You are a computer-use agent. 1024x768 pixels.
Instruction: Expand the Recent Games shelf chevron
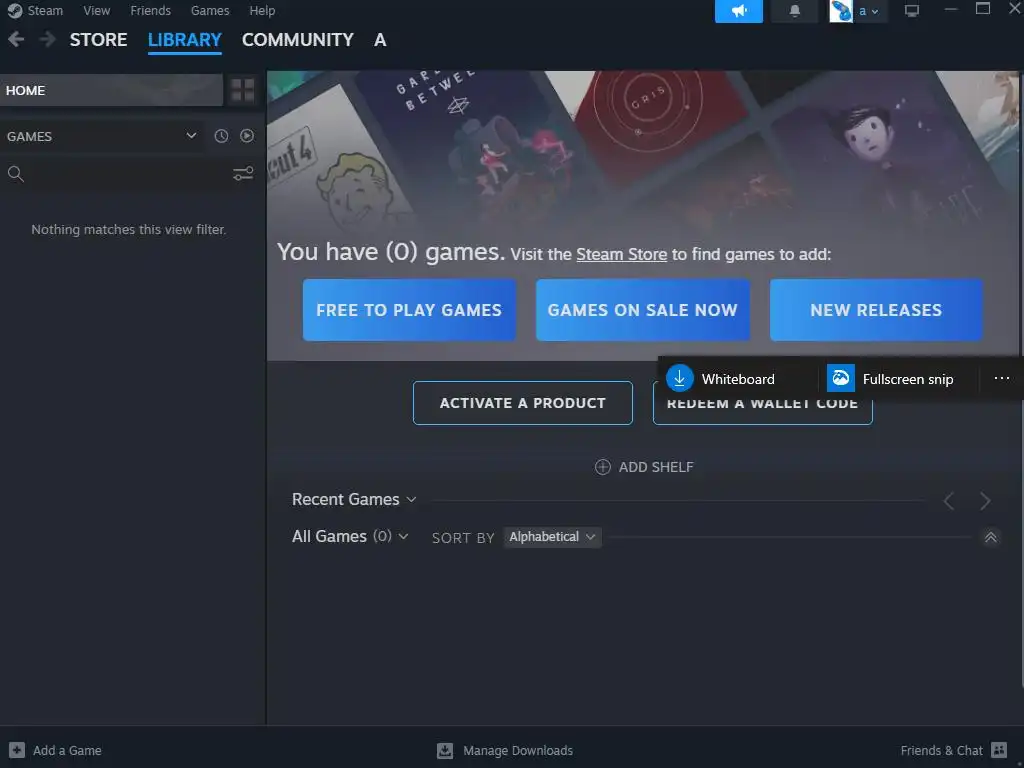(x=411, y=500)
